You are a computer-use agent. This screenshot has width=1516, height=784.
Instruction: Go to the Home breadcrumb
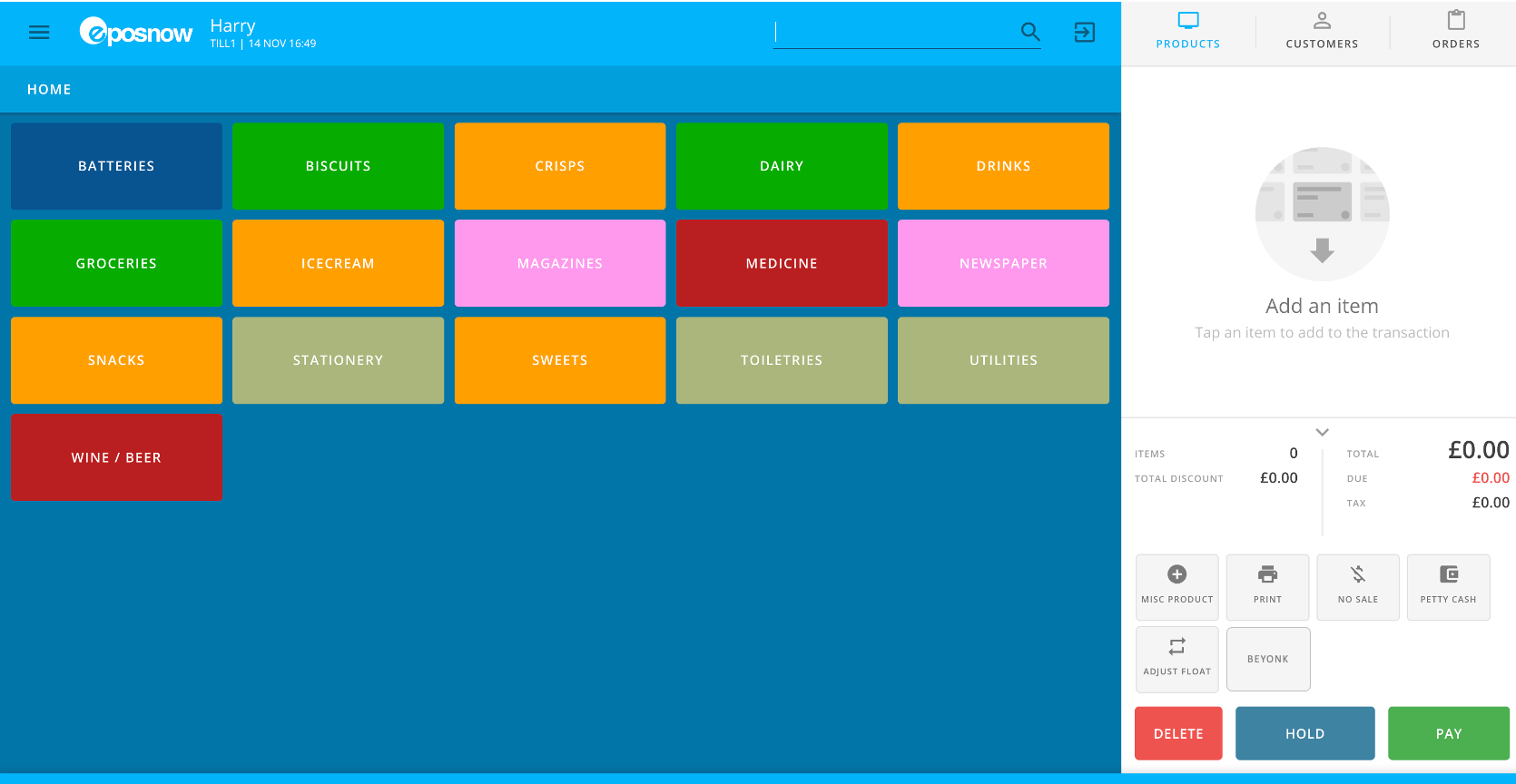49,90
